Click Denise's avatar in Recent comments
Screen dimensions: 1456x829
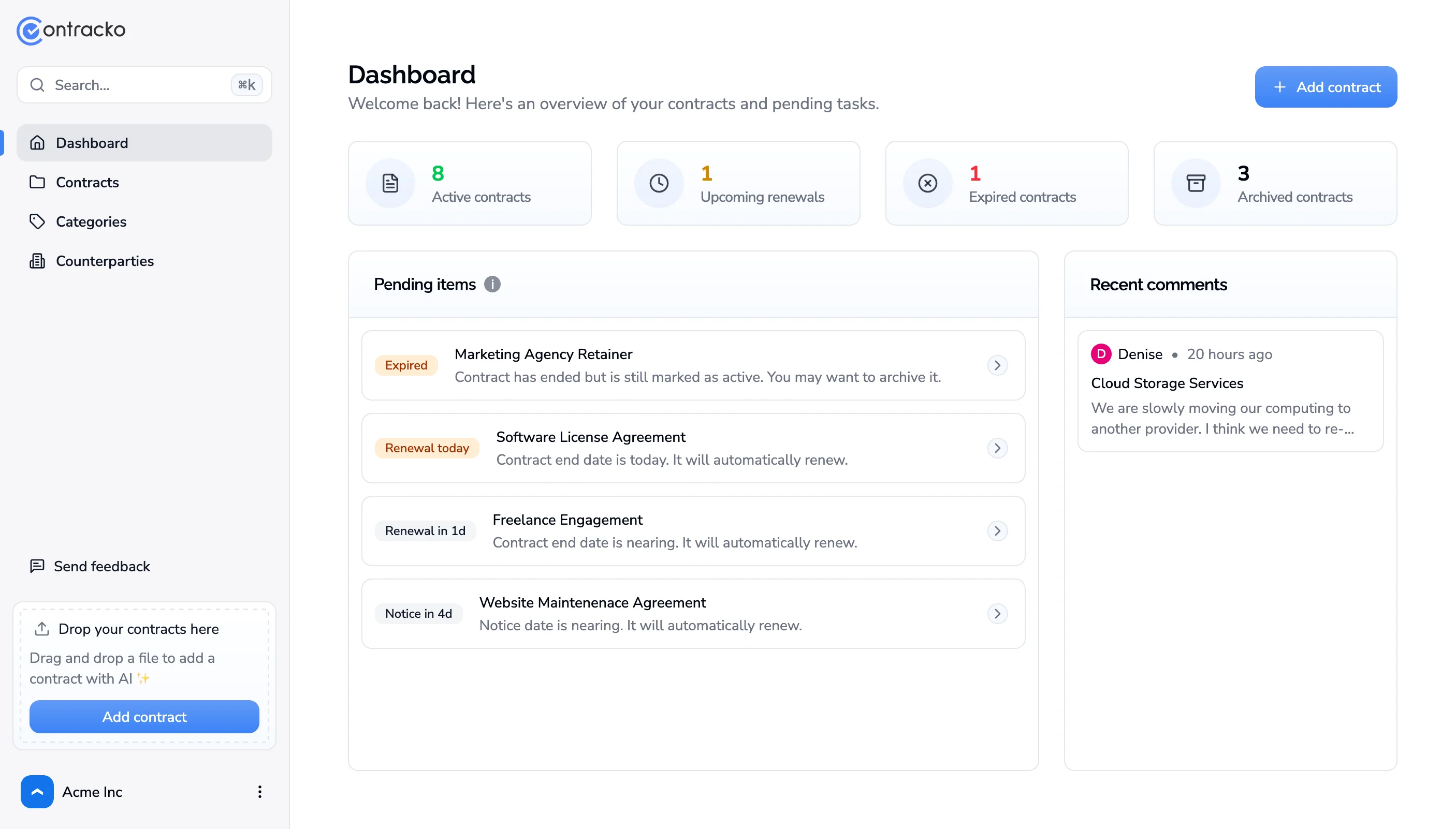[x=1102, y=353]
